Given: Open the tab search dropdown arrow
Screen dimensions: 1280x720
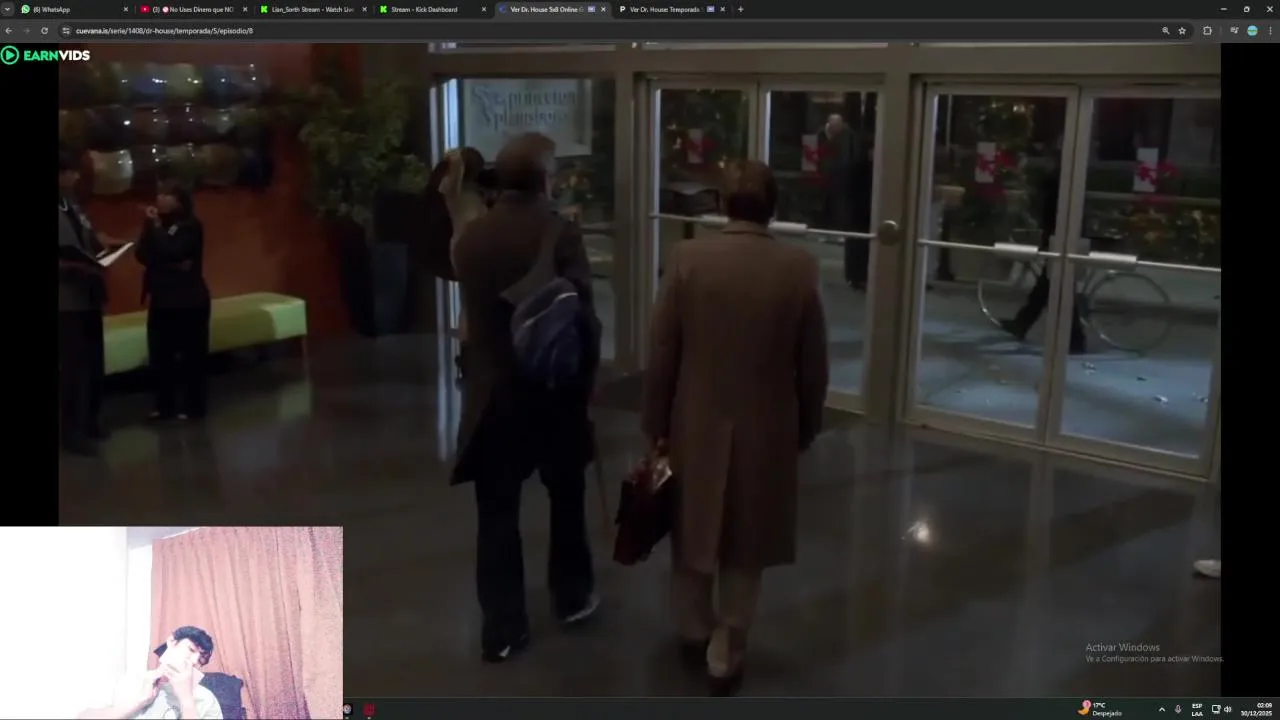Looking at the screenshot, I should click(x=7, y=9).
